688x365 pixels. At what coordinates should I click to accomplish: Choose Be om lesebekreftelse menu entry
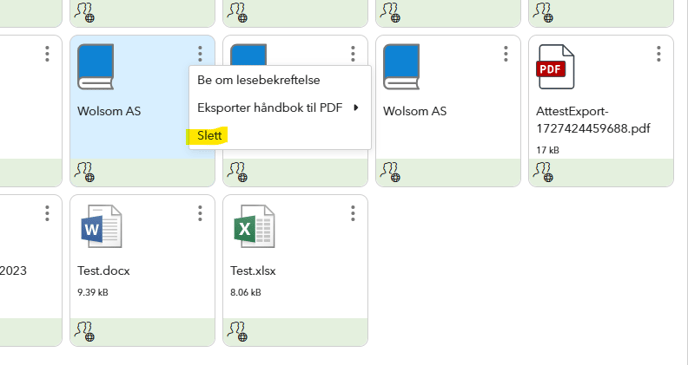(258, 80)
